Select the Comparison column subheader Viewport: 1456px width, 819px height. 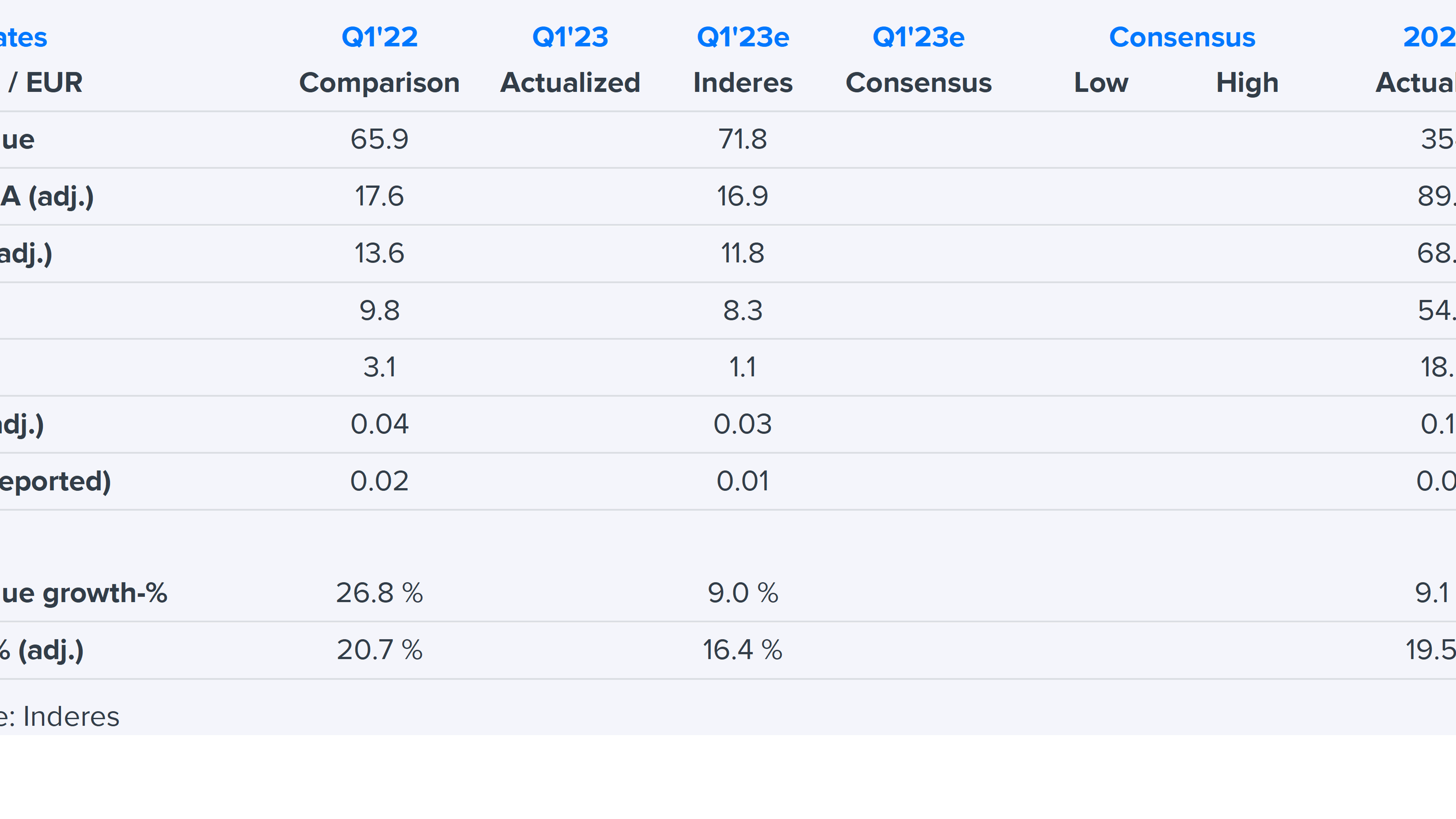coord(379,83)
